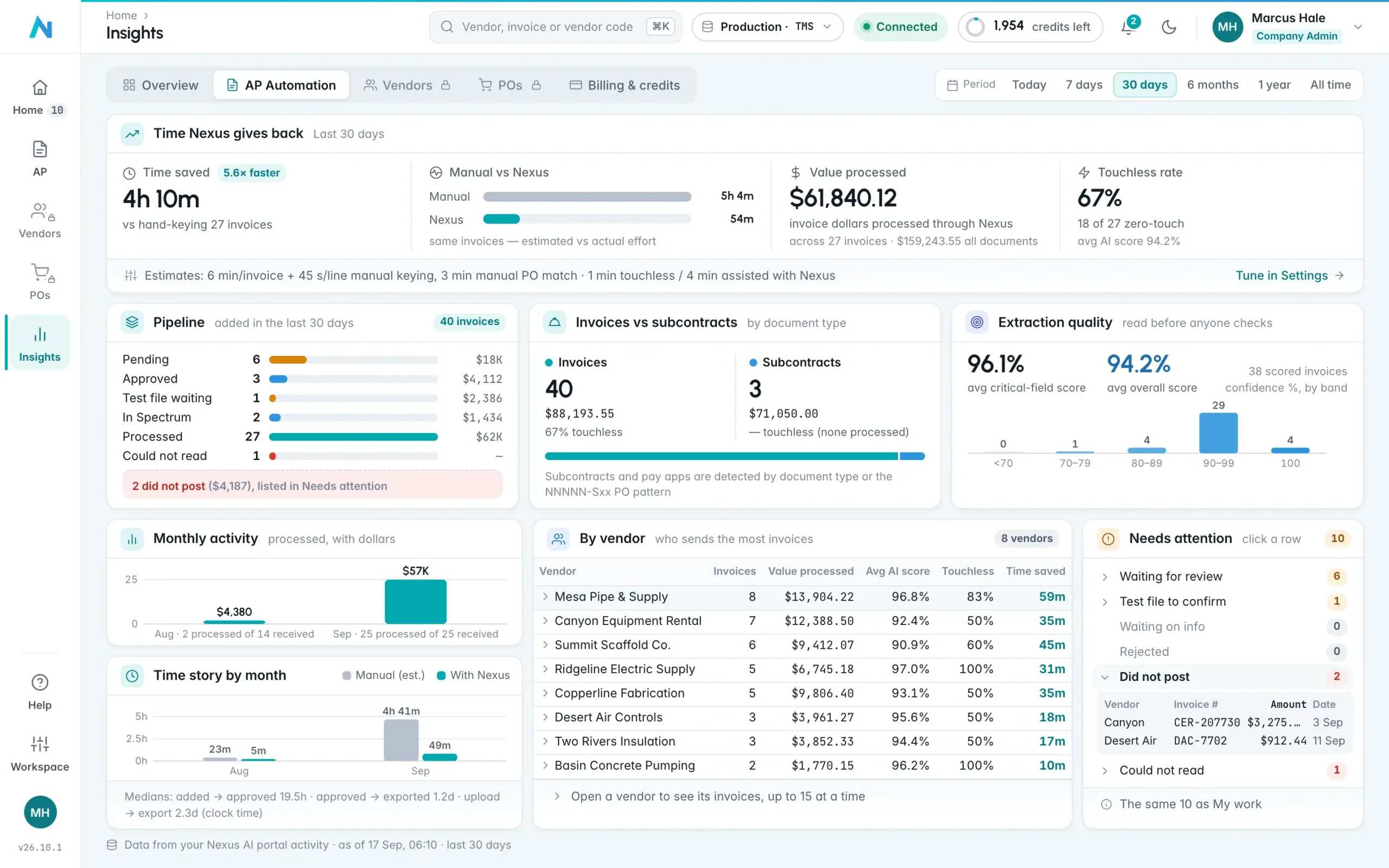Click the By vendor people icon
Screen dimensions: 1389x868
(x=558, y=539)
